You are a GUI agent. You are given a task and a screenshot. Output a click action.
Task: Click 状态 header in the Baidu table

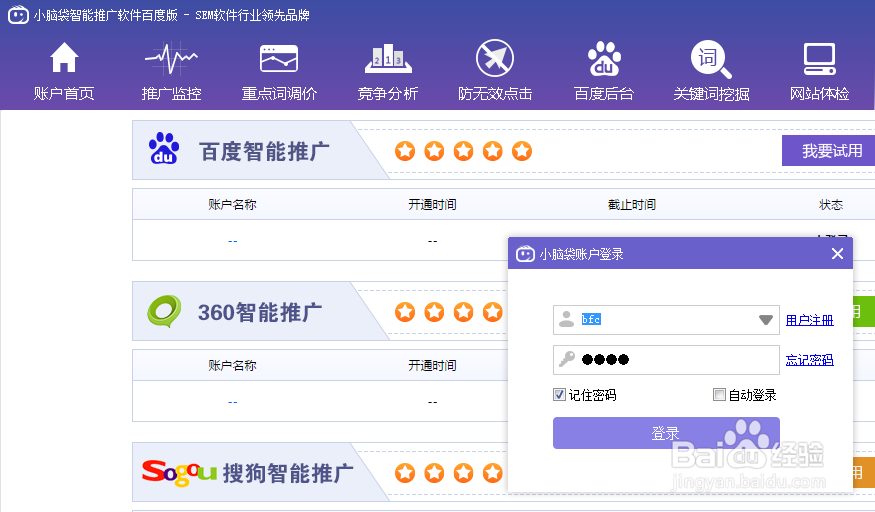[x=831, y=205]
